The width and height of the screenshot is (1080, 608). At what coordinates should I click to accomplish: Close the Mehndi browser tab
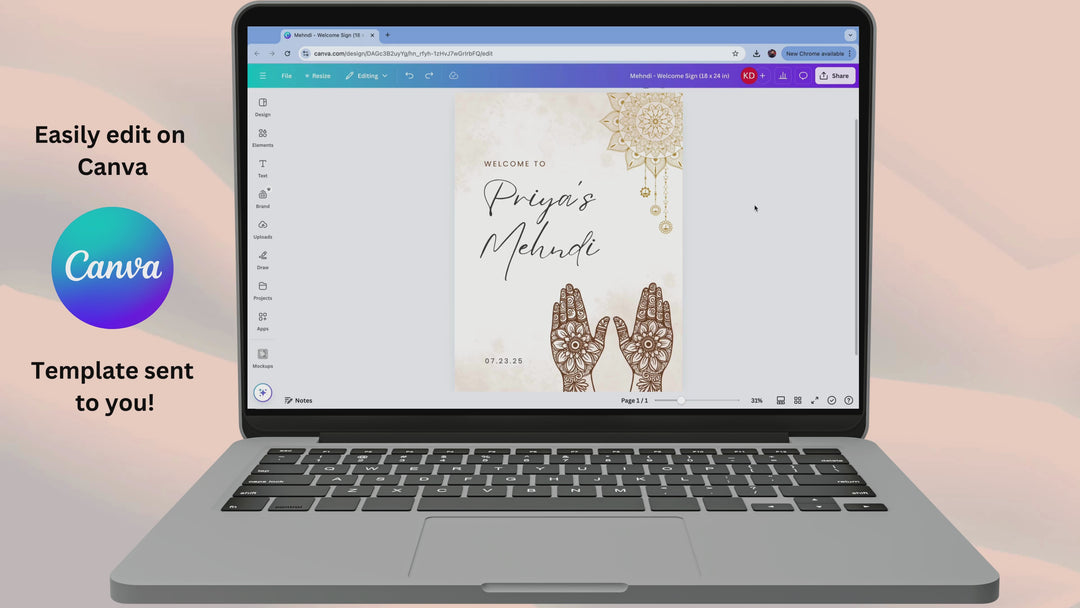pyautogui.click(x=373, y=35)
